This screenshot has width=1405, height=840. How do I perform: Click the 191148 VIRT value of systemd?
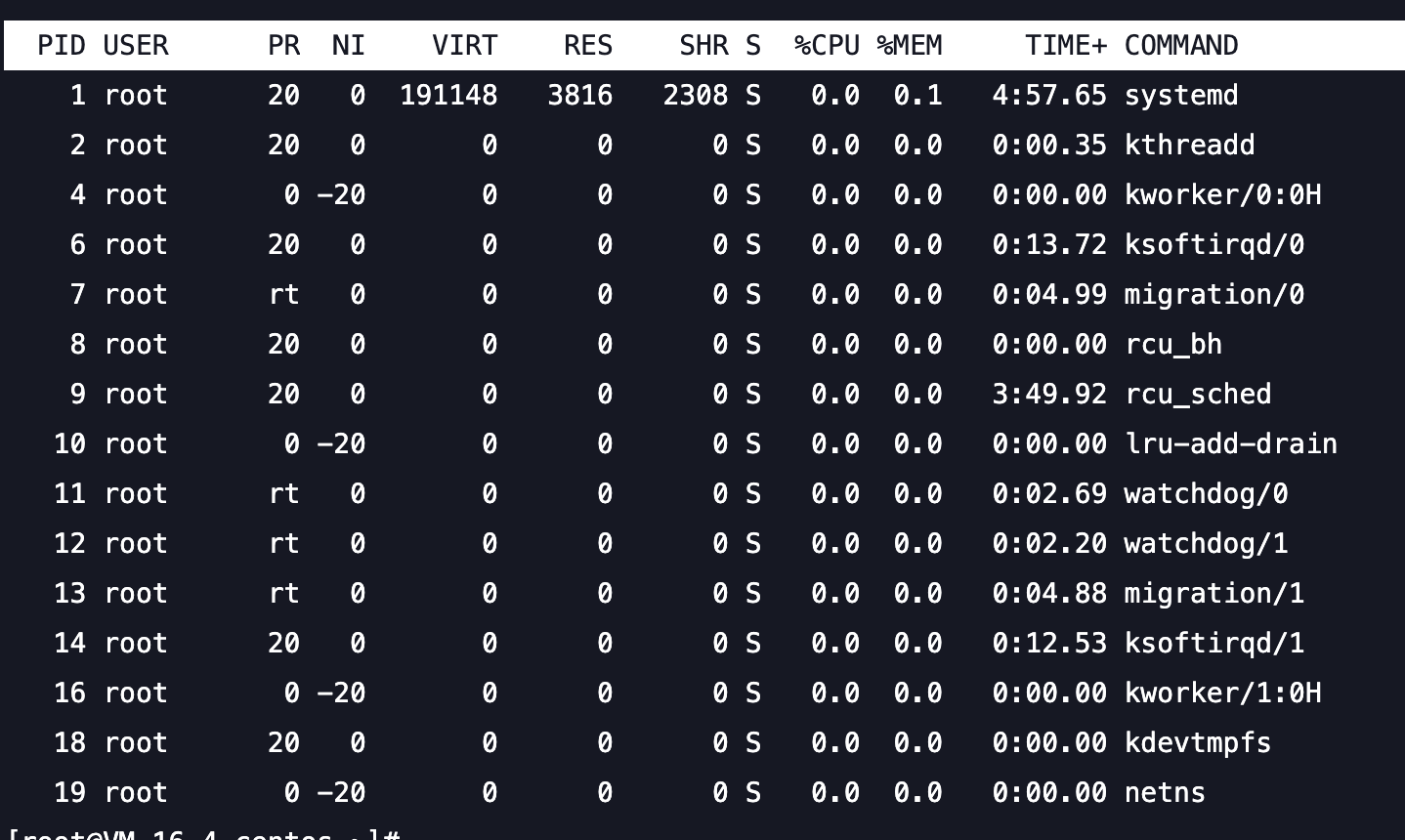[448, 96]
